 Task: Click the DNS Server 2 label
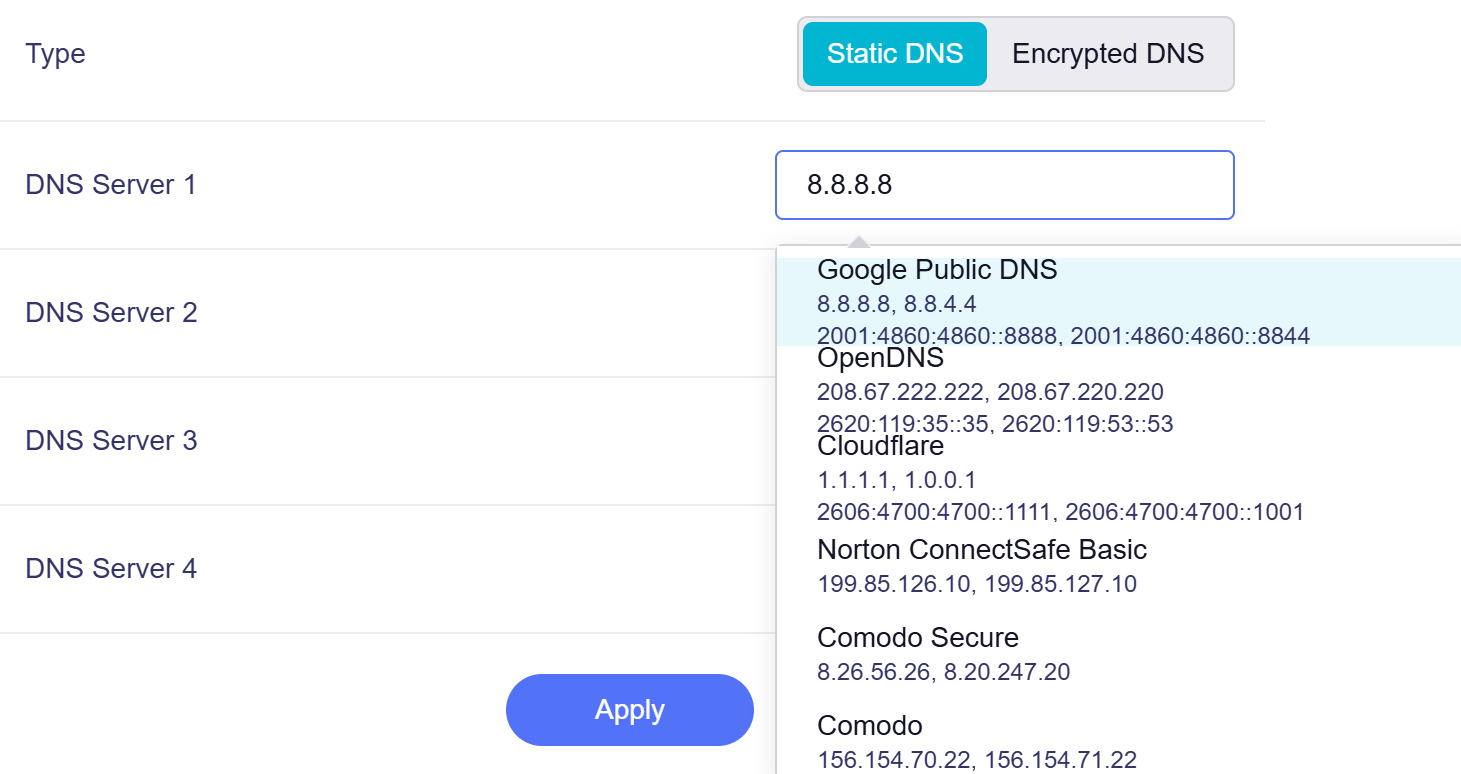pyautogui.click(x=111, y=313)
